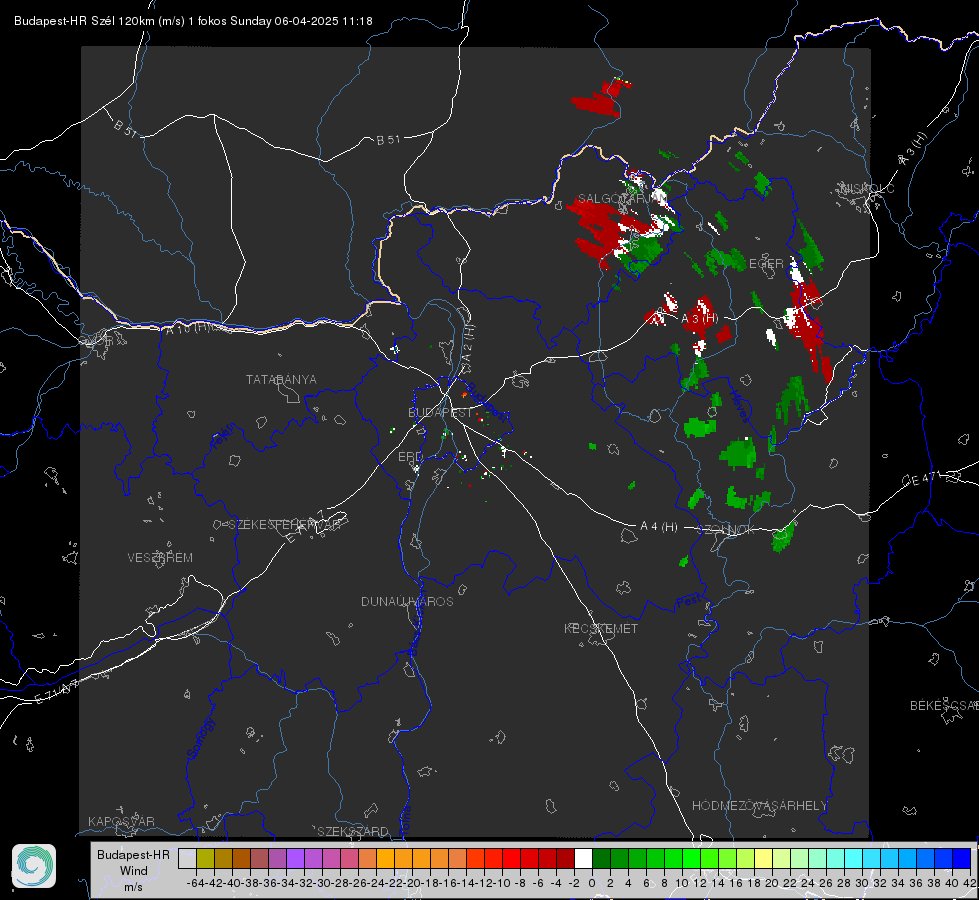Screen dimensions: 979x900
Task: Click the SZEKSZARD city label
Action: [x=353, y=831]
